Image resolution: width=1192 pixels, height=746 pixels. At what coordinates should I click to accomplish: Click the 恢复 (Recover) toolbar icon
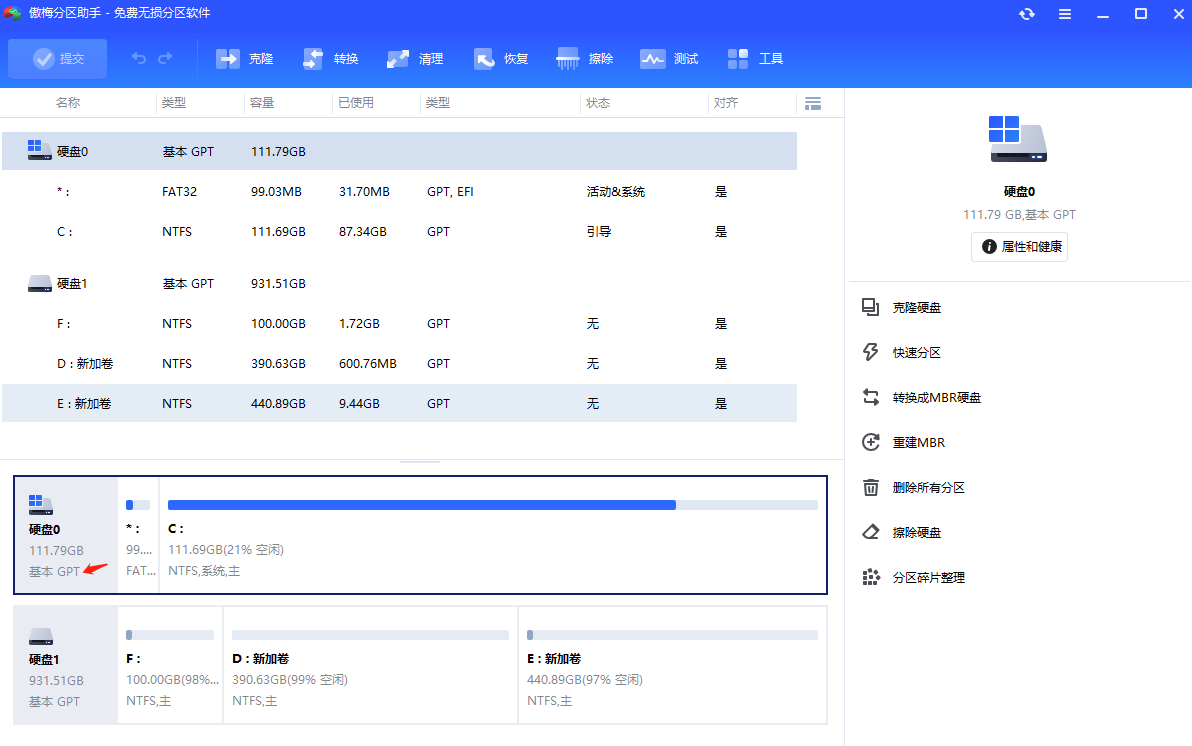click(500, 58)
